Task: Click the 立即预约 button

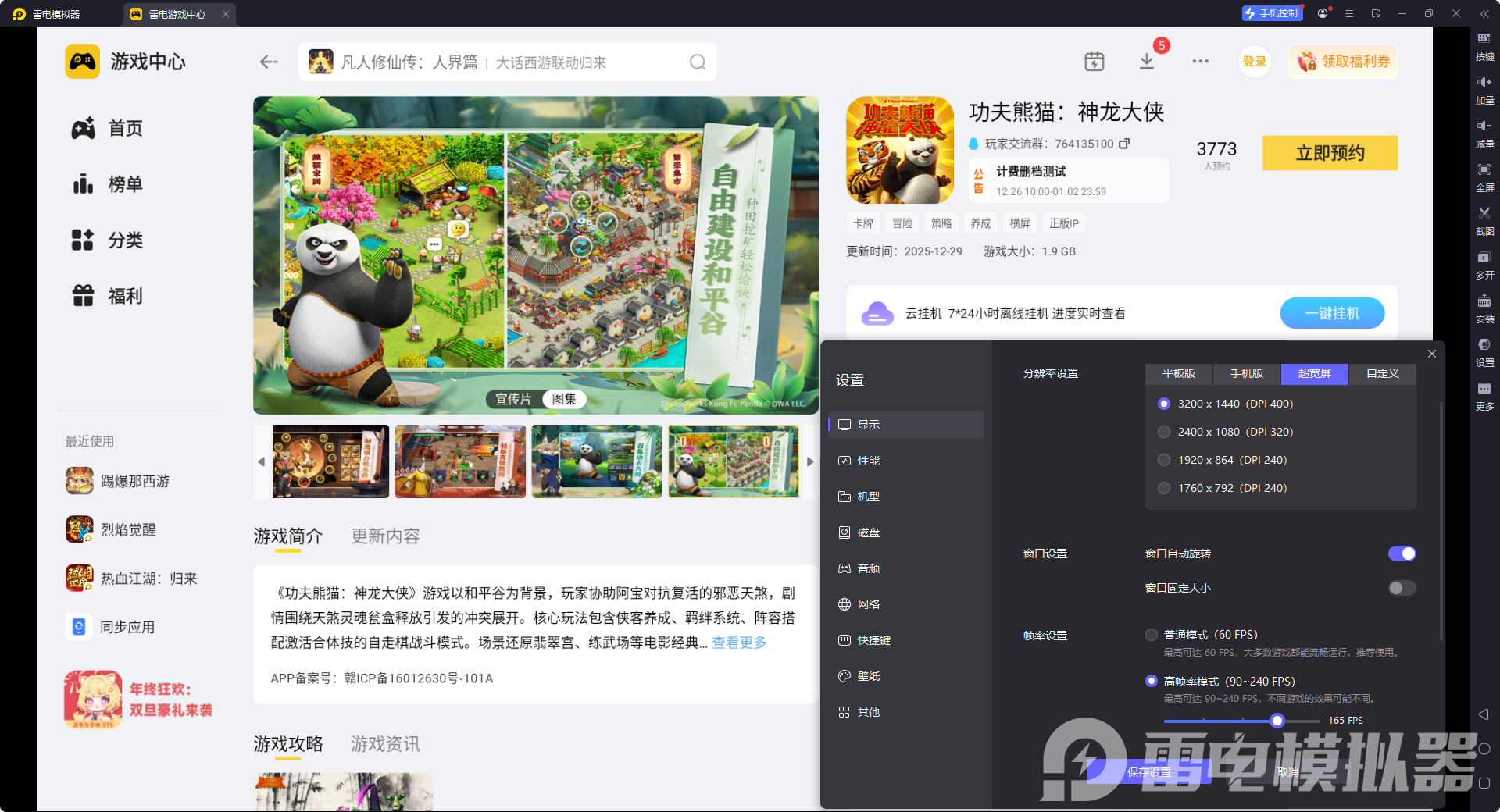Action: point(1330,153)
